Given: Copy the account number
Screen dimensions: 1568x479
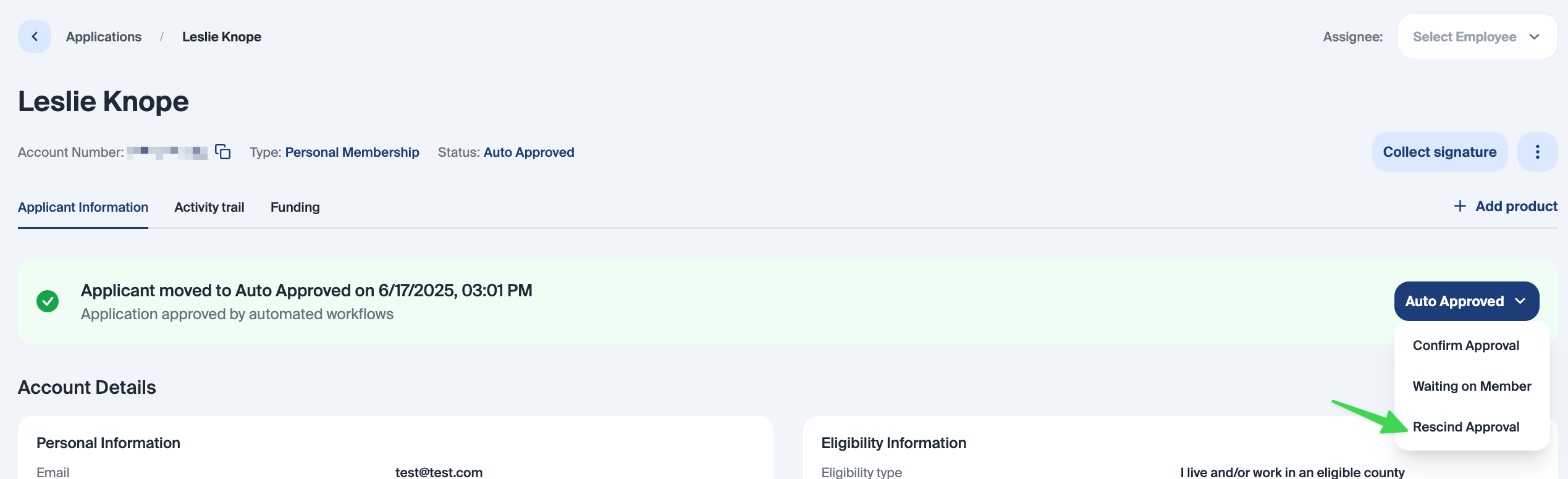Looking at the screenshot, I should (x=223, y=152).
